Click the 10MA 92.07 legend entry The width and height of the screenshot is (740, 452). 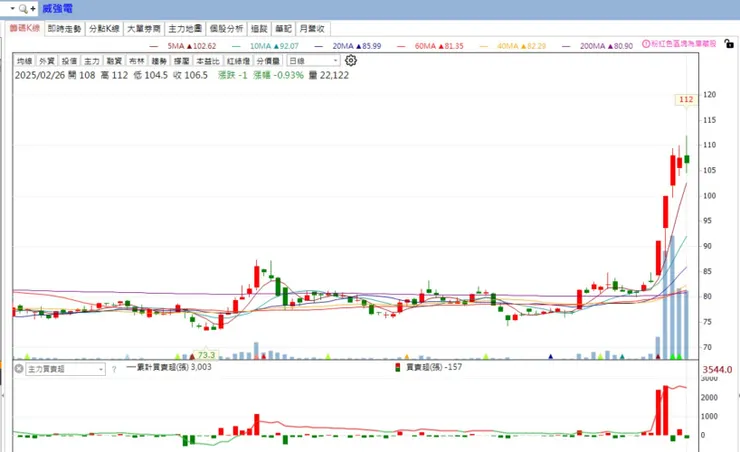(x=266, y=46)
